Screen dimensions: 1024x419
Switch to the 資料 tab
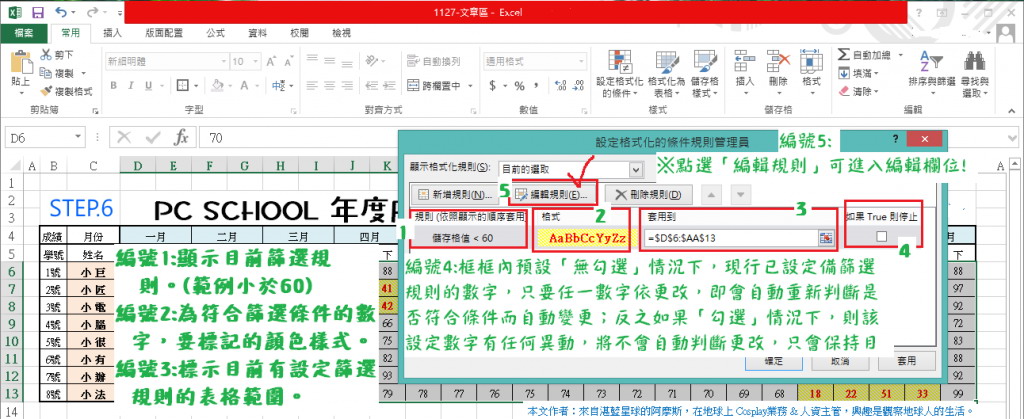(x=258, y=33)
